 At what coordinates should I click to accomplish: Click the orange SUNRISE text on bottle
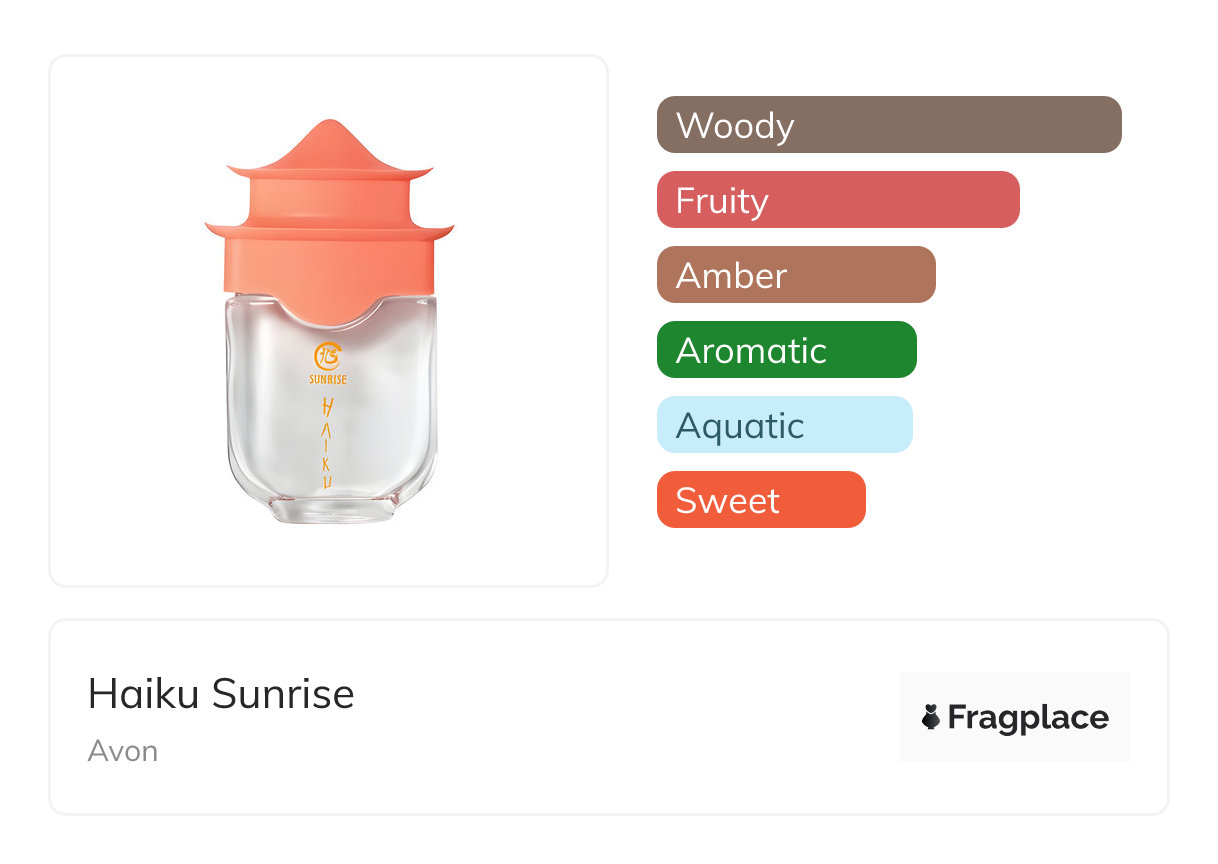pyautogui.click(x=328, y=379)
